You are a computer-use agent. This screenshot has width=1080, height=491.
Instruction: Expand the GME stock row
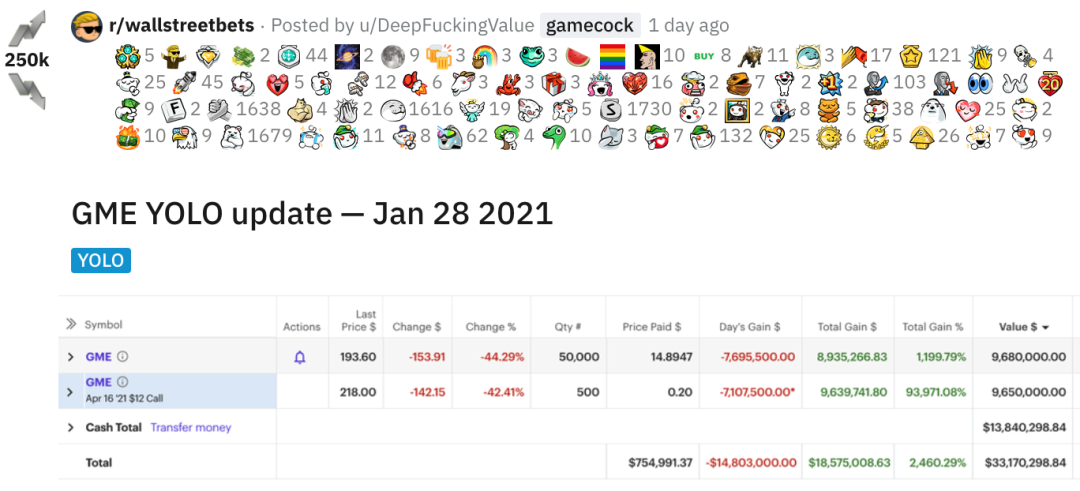[70, 357]
